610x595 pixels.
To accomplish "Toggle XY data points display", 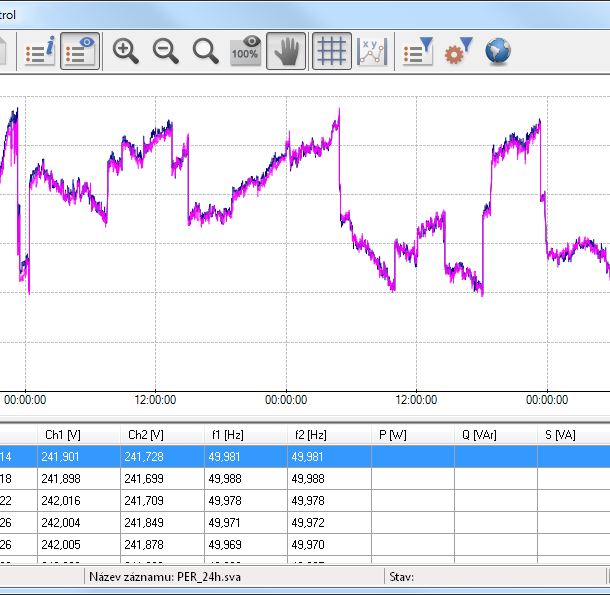I will (x=372, y=51).
